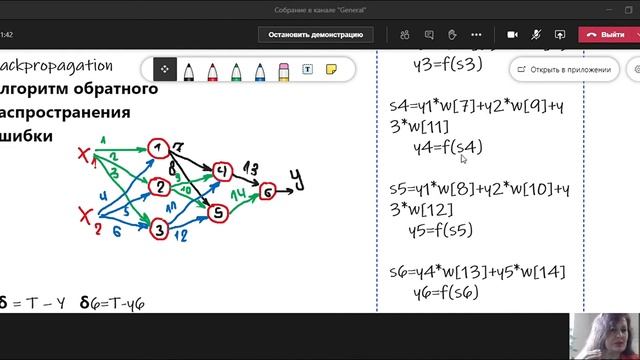The width and height of the screenshot is (640, 360).
Task: Click the s6=y4*w[13]+y5*w[14] formula
Action: 478,272
